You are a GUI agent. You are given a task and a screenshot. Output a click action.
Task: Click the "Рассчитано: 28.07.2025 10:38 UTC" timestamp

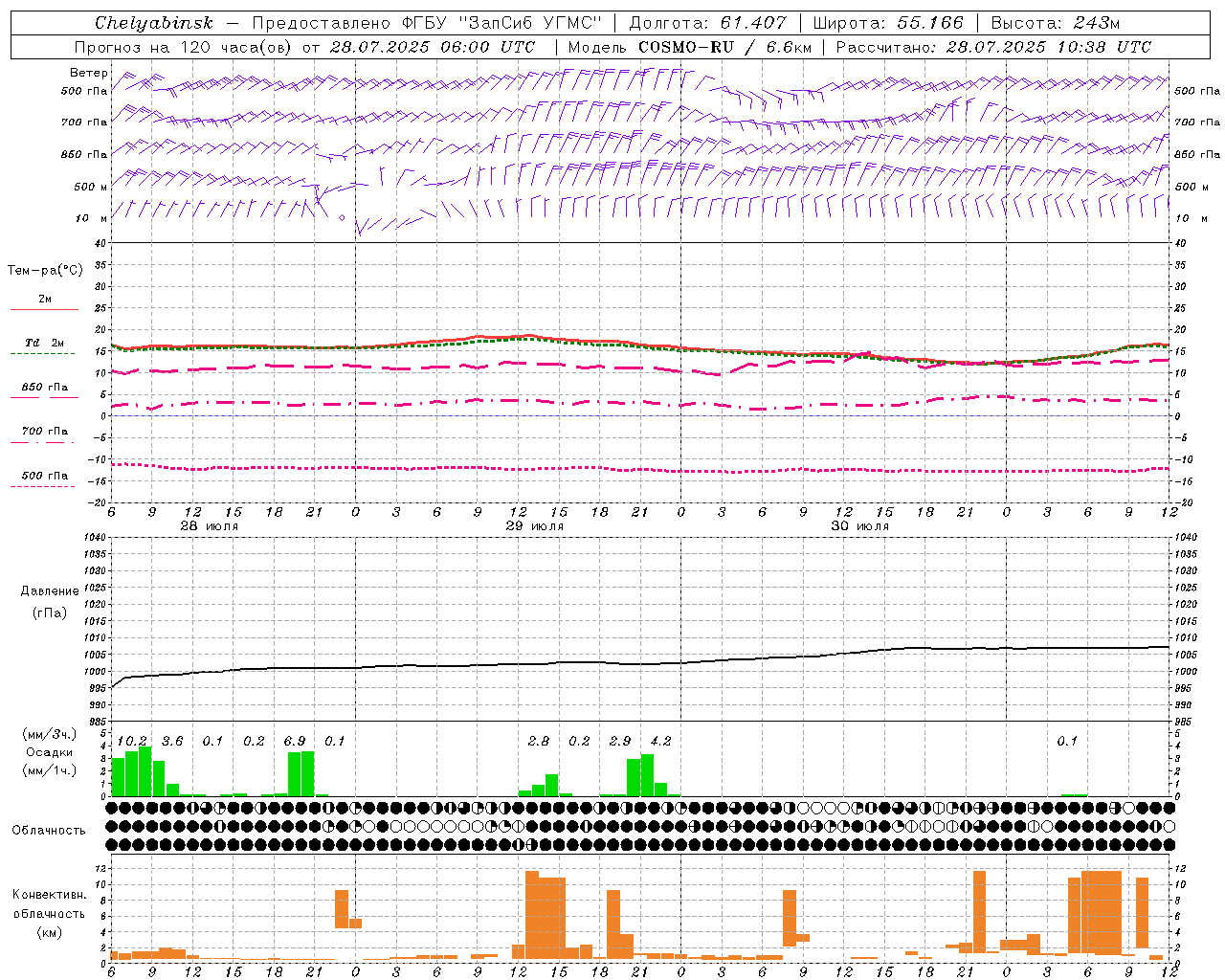coord(993,47)
